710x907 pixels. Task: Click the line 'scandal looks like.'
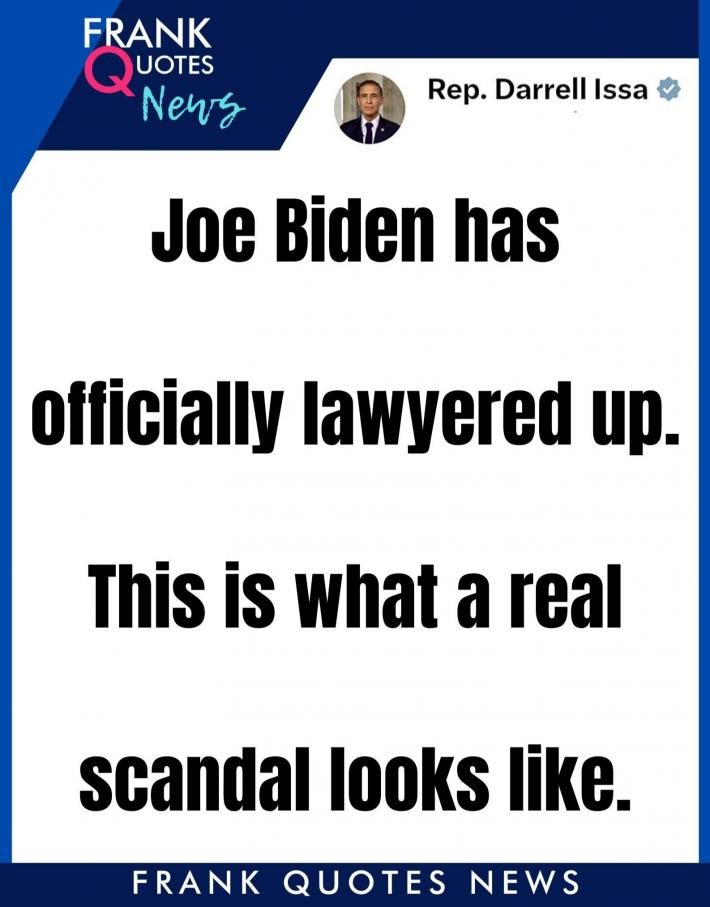coord(355,778)
